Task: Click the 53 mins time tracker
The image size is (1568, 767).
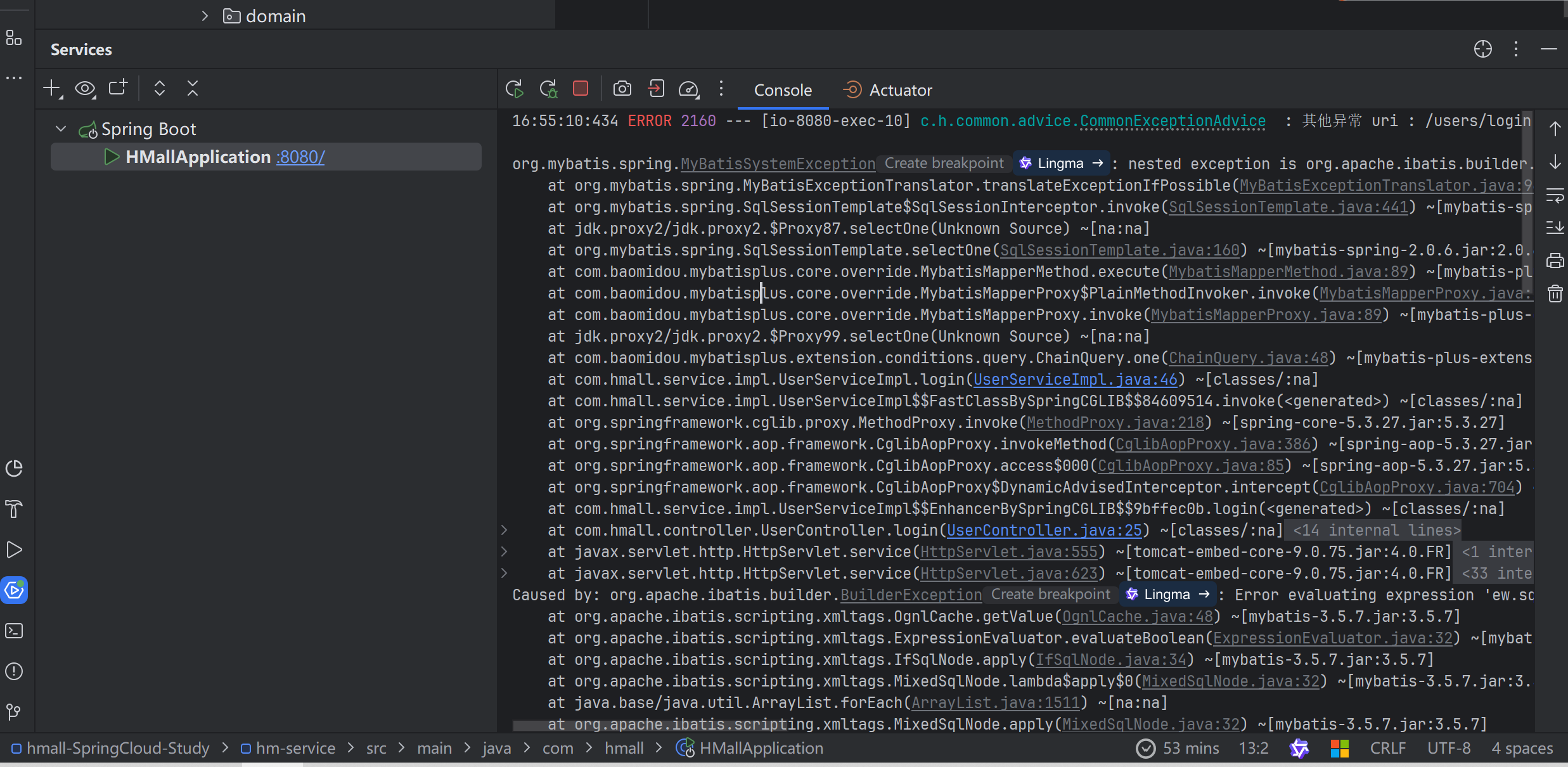Action: pyautogui.click(x=1178, y=749)
